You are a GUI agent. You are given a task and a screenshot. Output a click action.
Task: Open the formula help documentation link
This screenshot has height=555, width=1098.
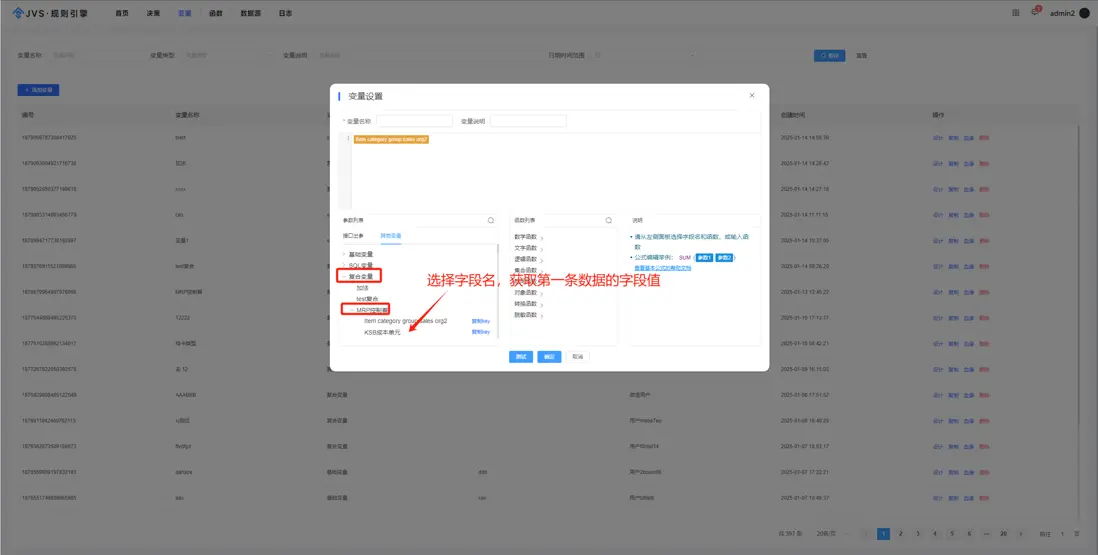(x=662, y=268)
